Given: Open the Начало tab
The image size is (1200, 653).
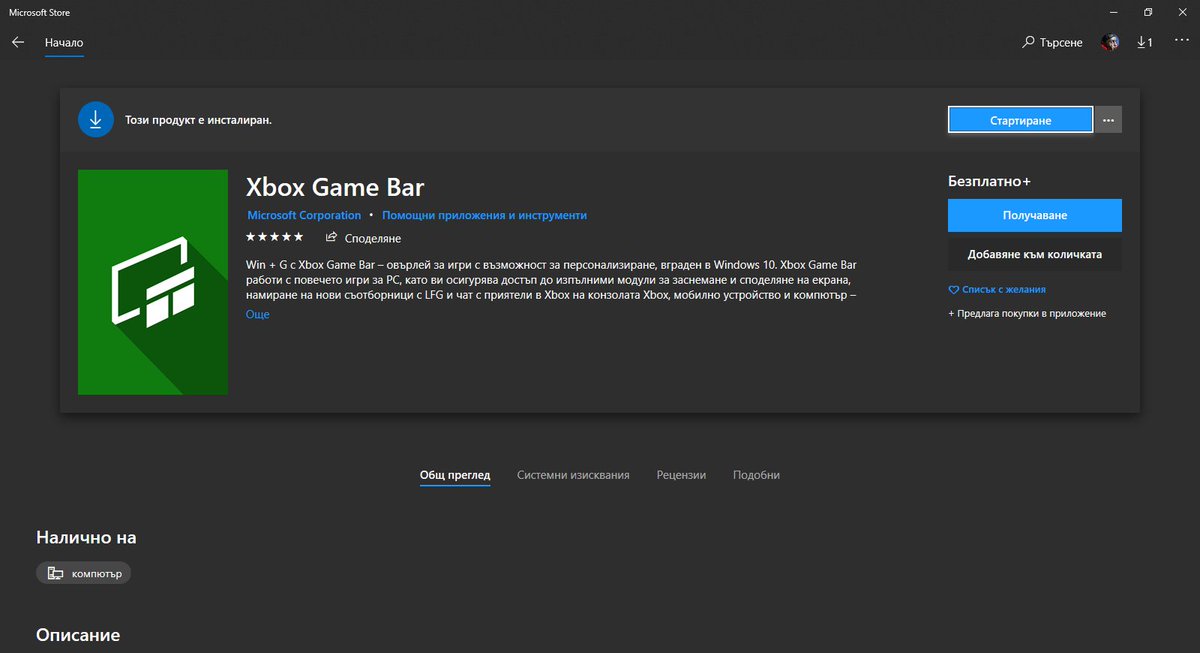Looking at the screenshot, I should click(64, 43).
